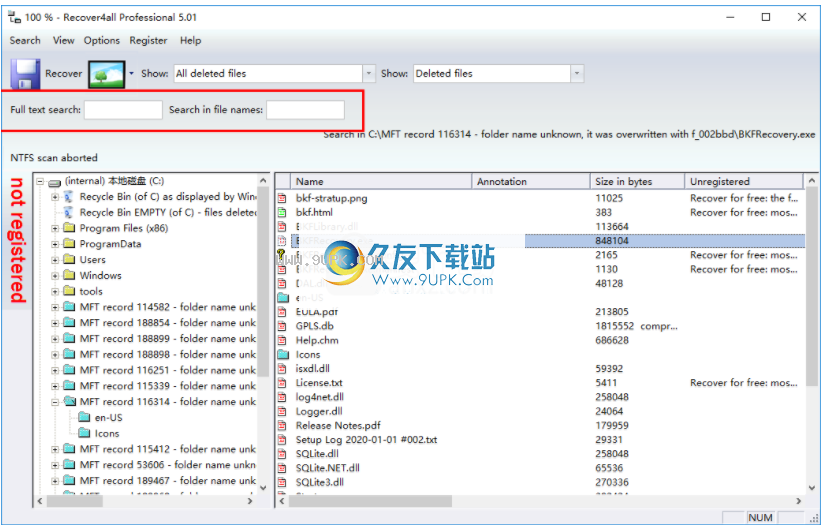The image size is (824, 526).
Task: Open the Register menu
Action: (x=148, y=40)
